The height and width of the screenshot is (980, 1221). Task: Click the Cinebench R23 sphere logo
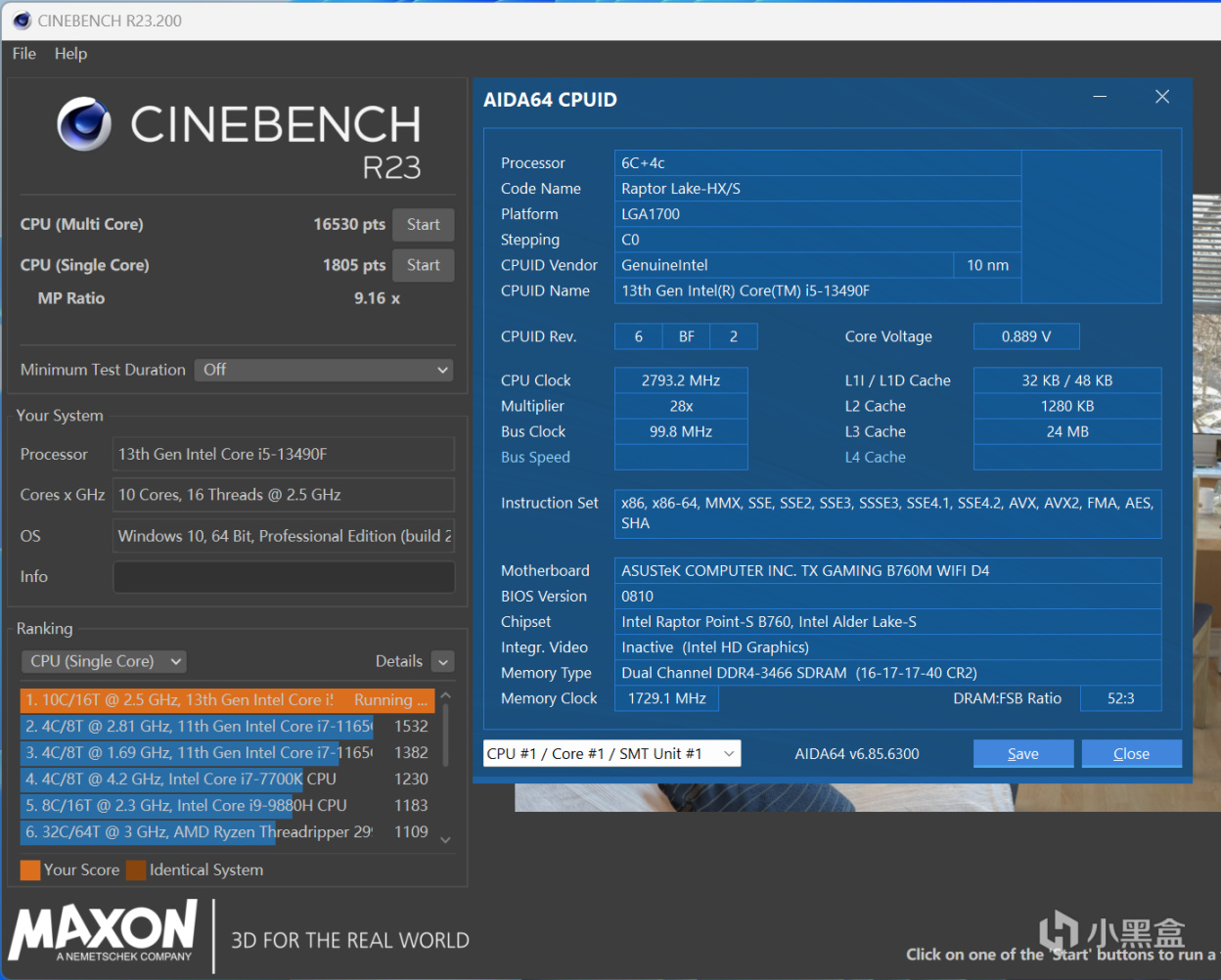point(84,124)
